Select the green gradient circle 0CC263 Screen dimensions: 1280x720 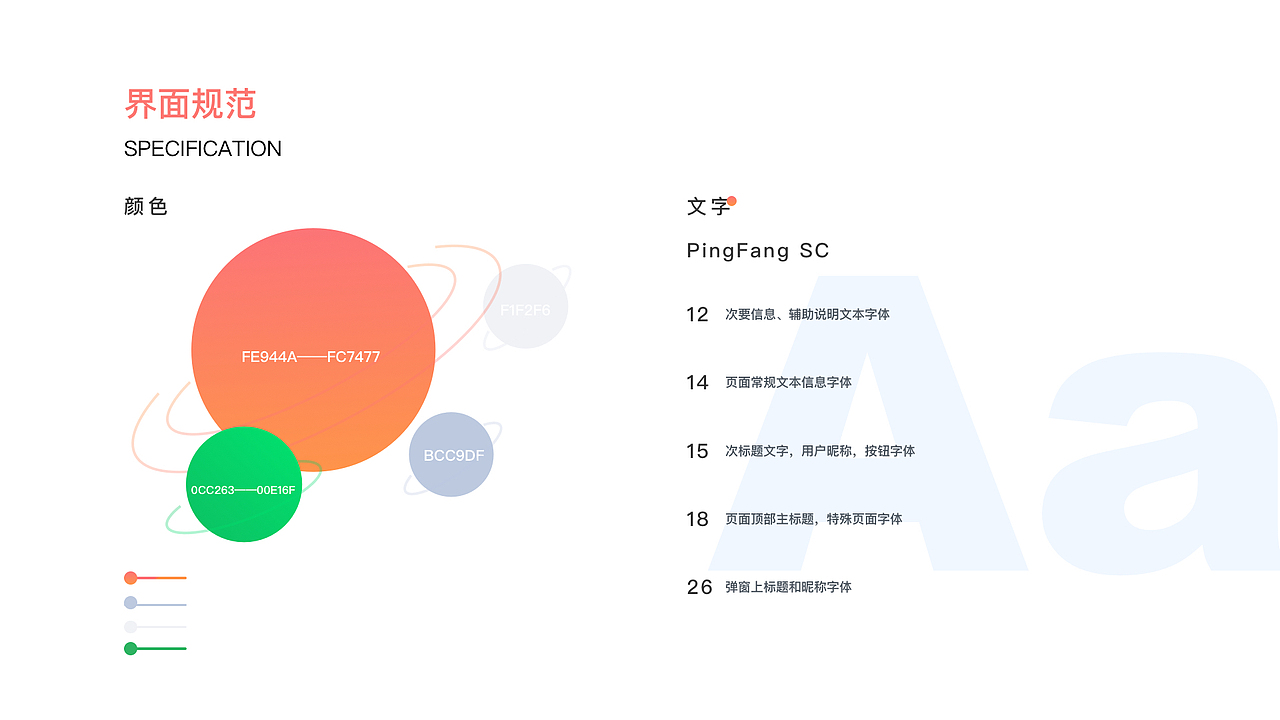click(x=244, y=485)
